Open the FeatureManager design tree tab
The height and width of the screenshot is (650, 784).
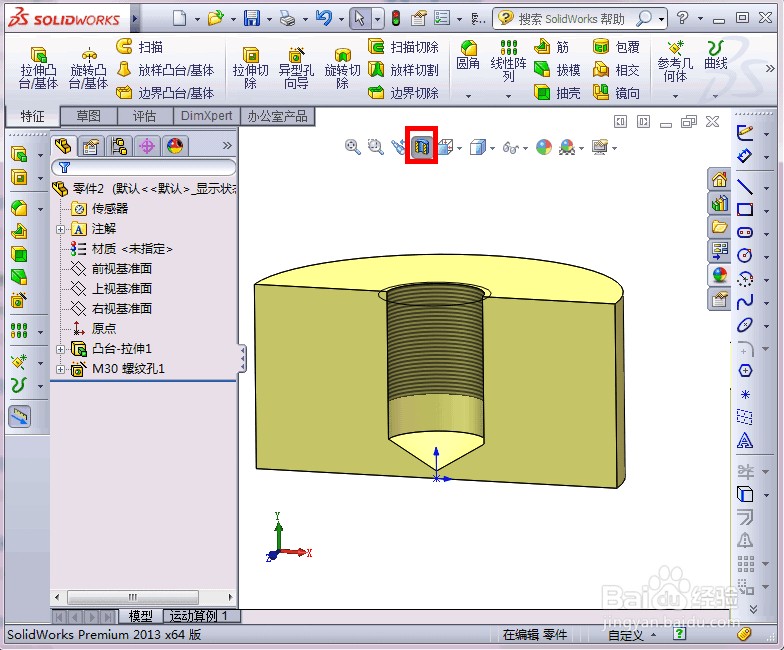tap(63, 146)
